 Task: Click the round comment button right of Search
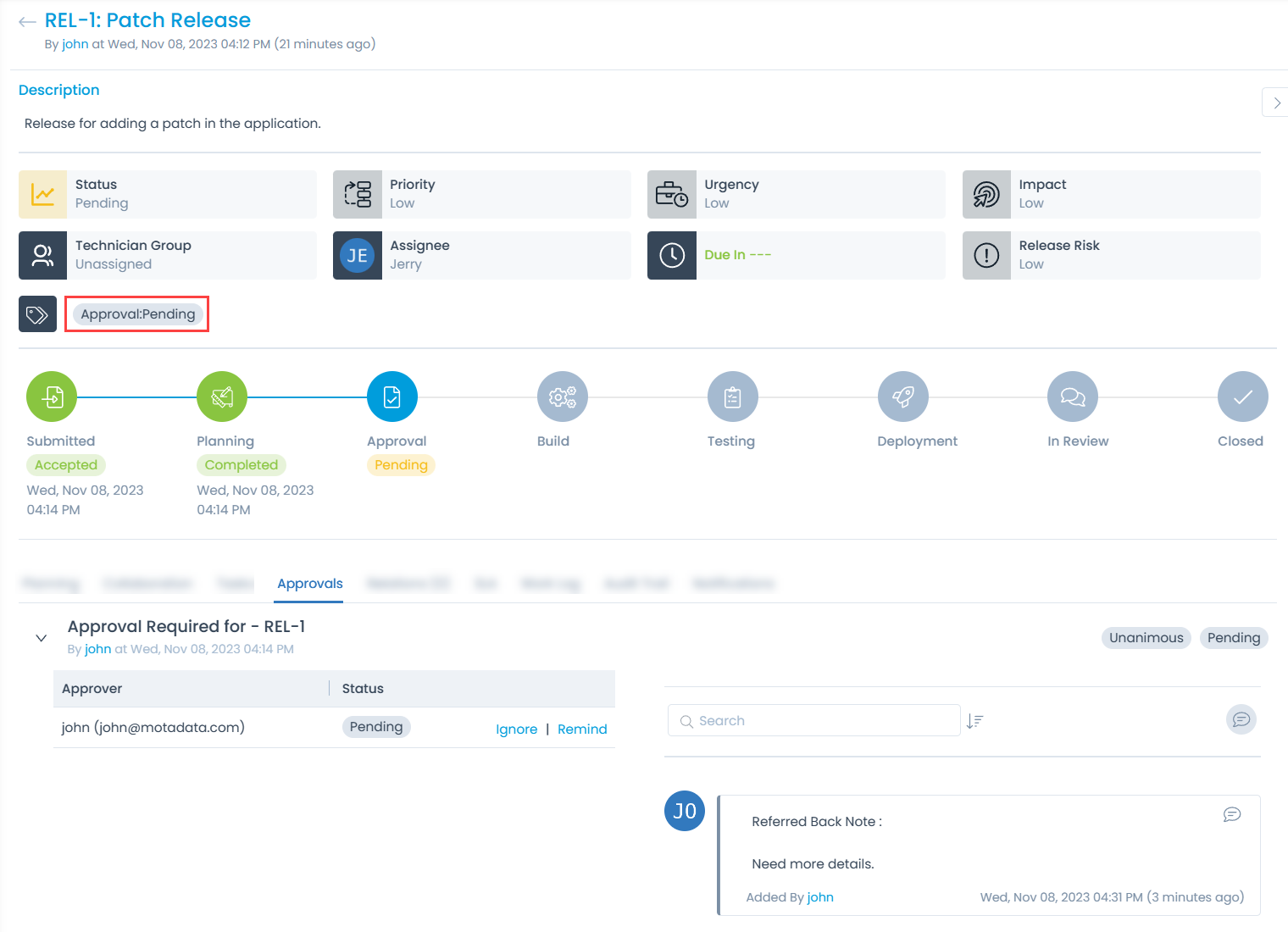click(x=1241, y=719)
